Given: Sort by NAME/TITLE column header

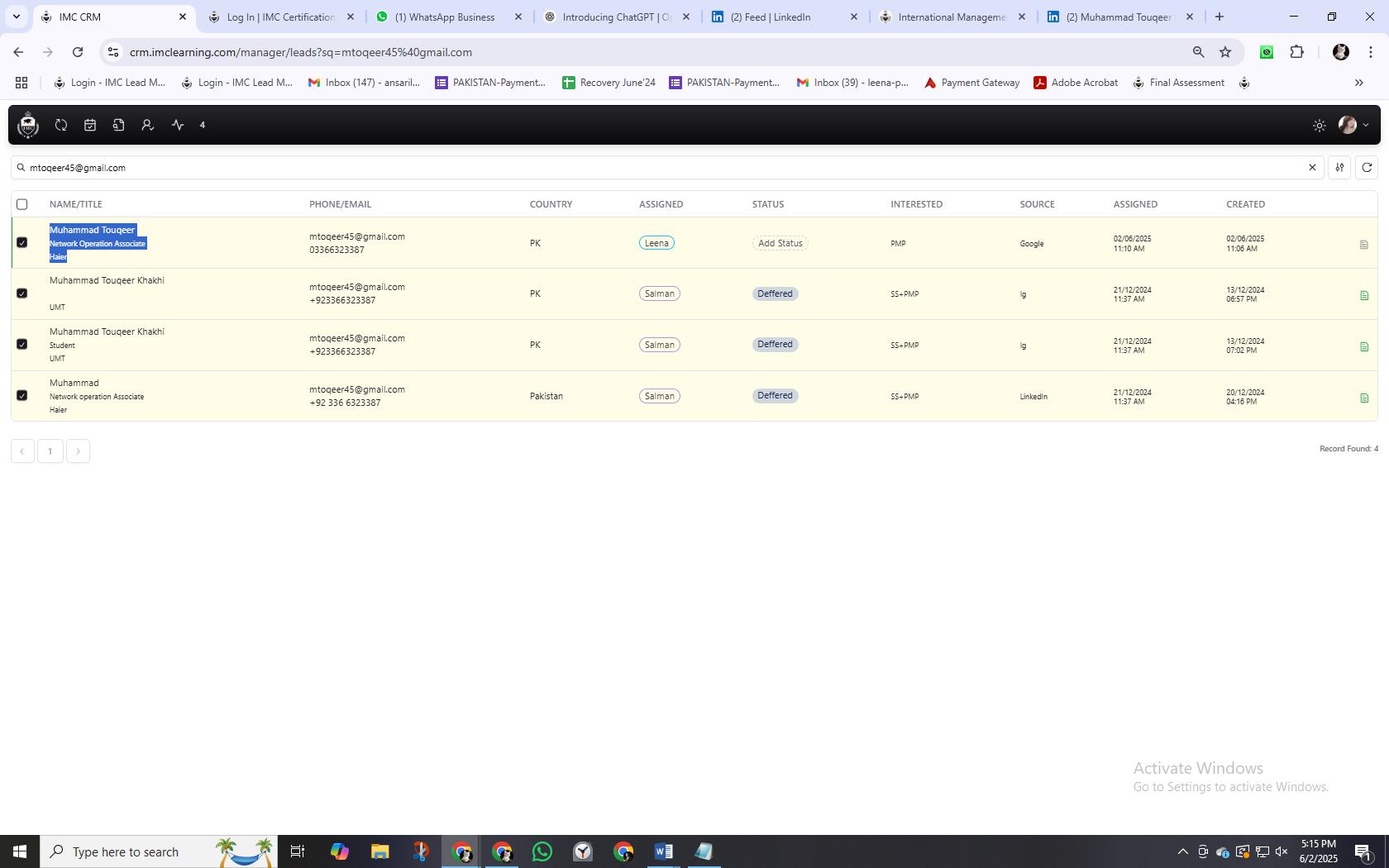Looking at the screenshot, I should pyautogui.click(x=76, y=204).
